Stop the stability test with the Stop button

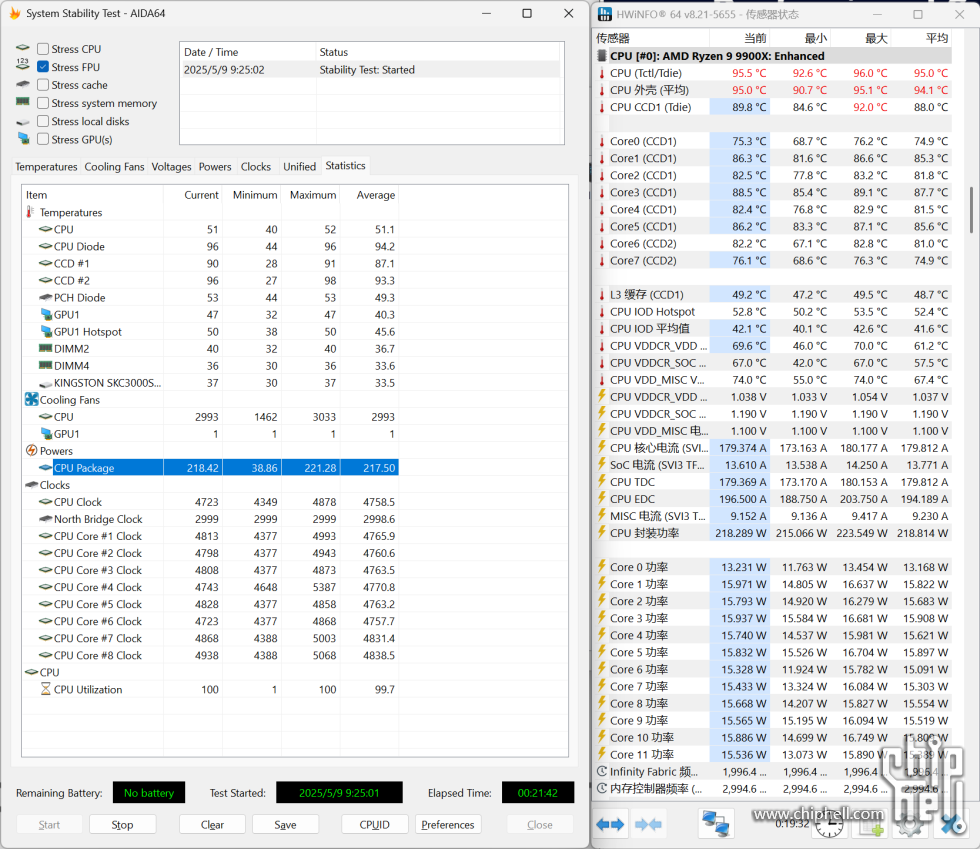coord(122,825)
